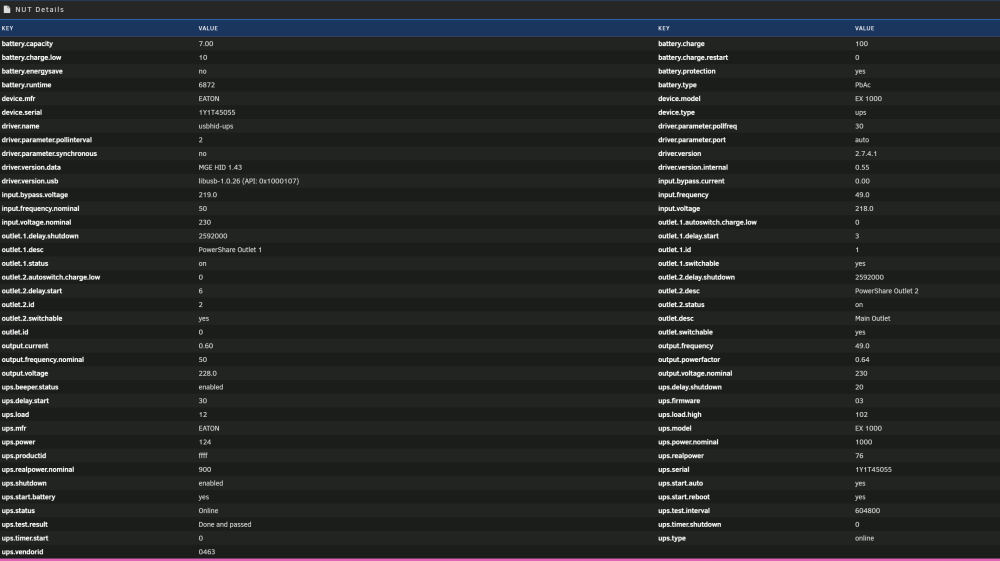Click the device.mfr key
Image resolution: width=1000 pixels, height=561 pixels.
coord(18,99)
